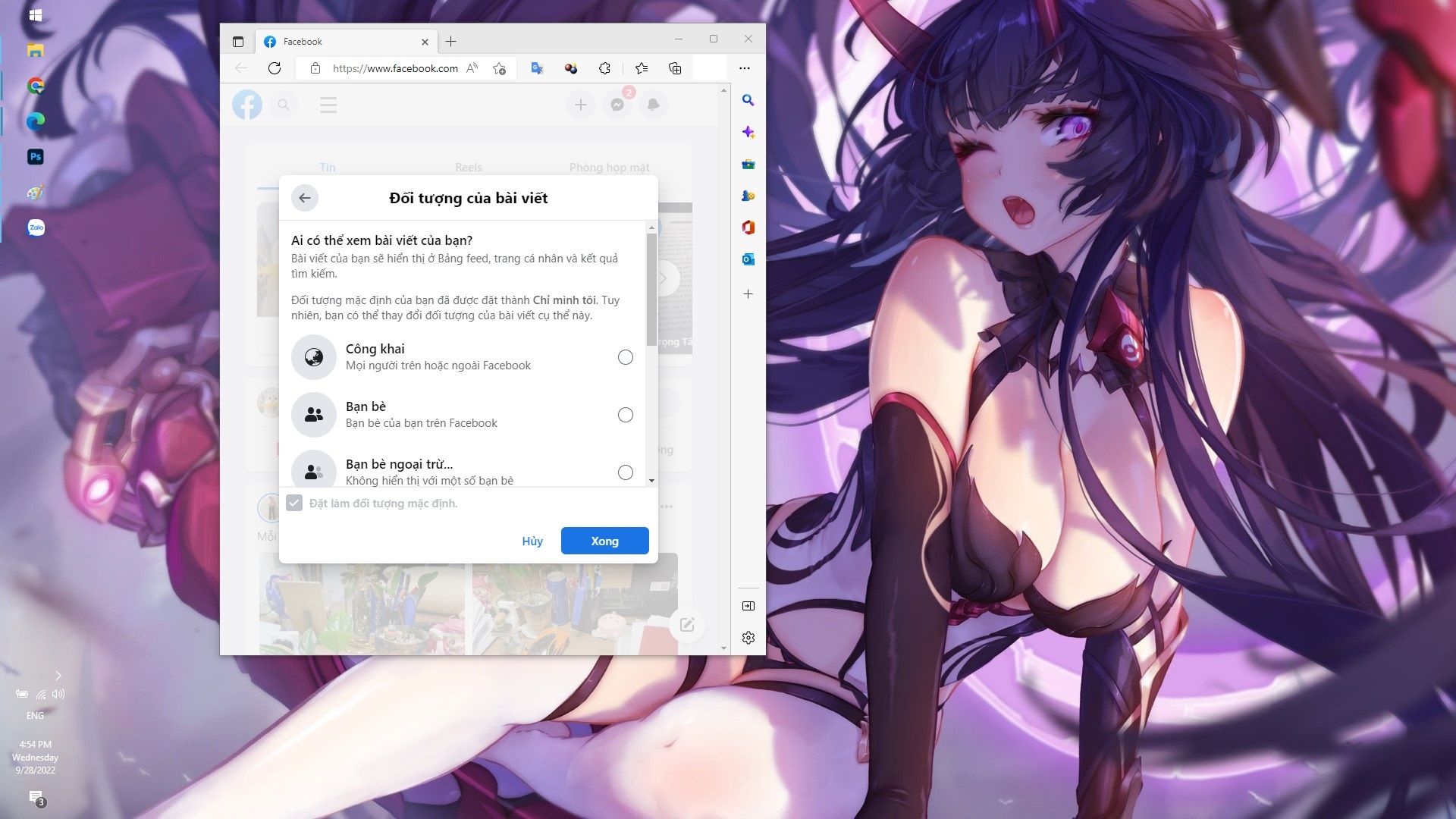
Task: Open the translate extension icon
Action: pyautogui.click(x=538, y=68)
